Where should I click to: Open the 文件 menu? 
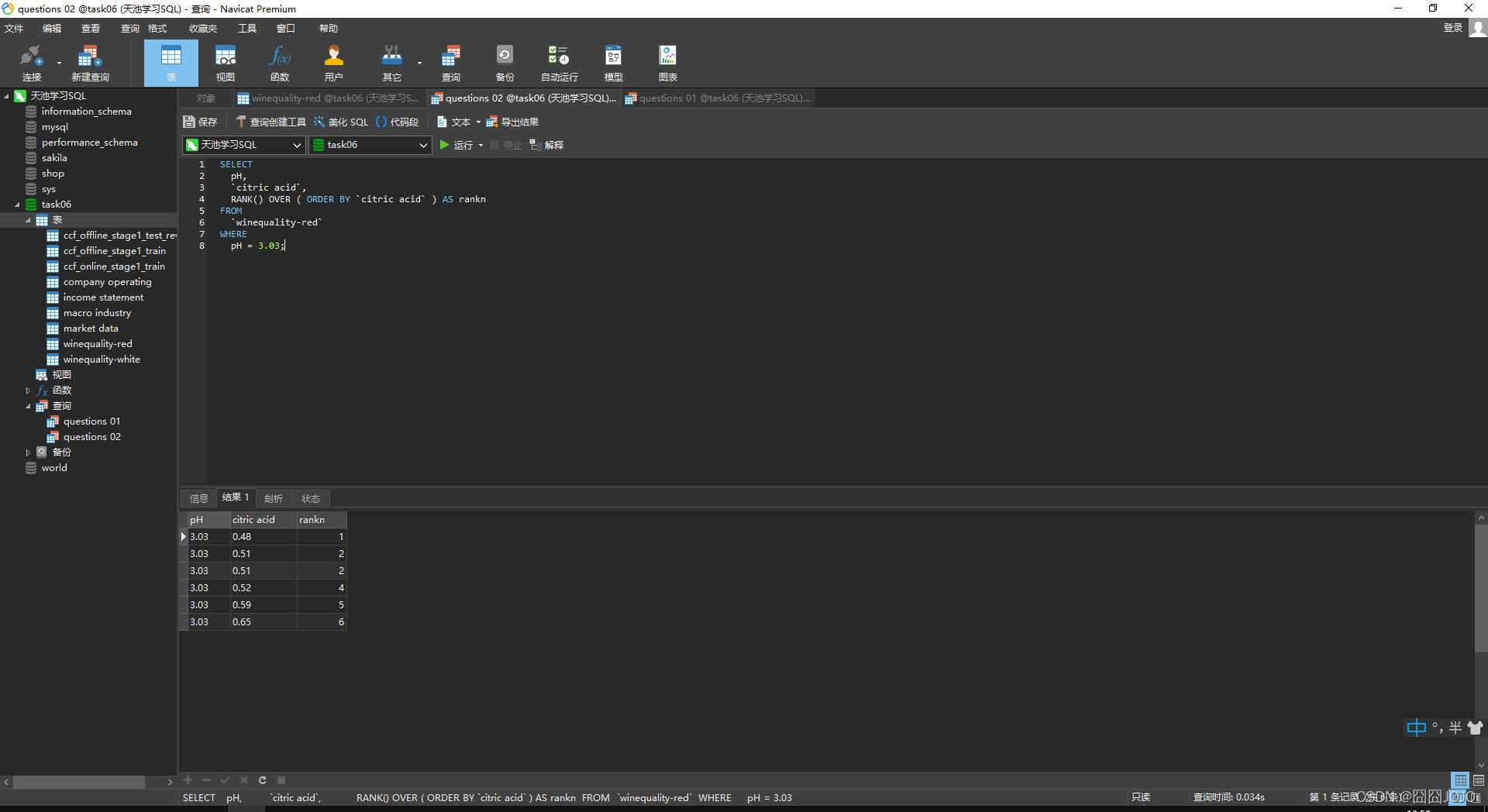(x=14, y=29)
